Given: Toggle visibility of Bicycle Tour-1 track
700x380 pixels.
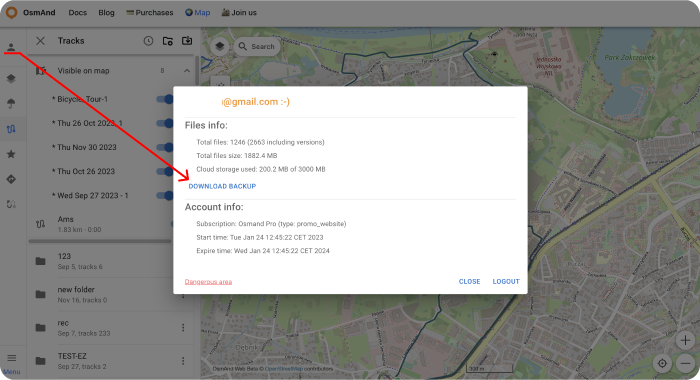Looking at the screenshot, I should [x=165, y=99].
